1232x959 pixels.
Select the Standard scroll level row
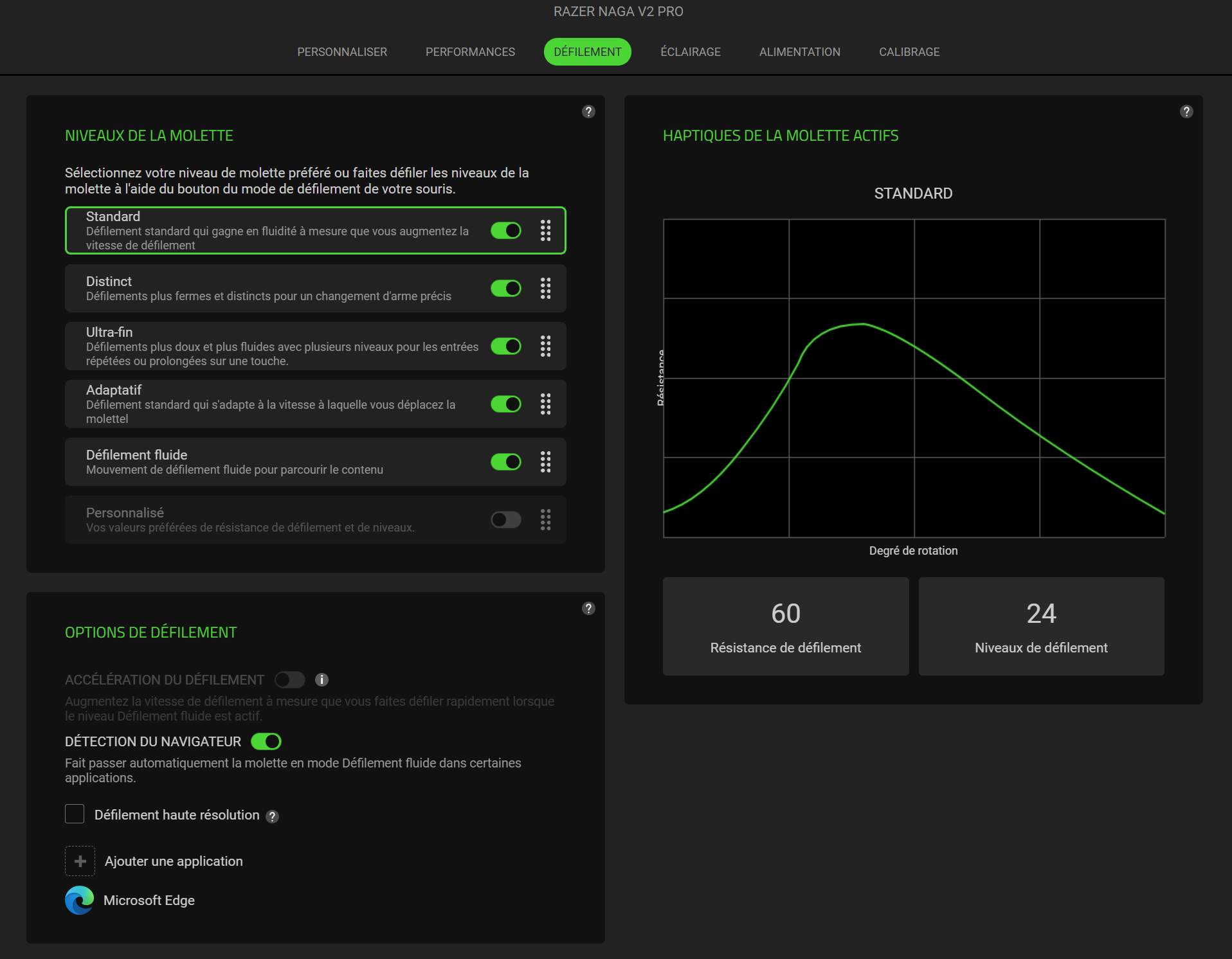(316, 230)
